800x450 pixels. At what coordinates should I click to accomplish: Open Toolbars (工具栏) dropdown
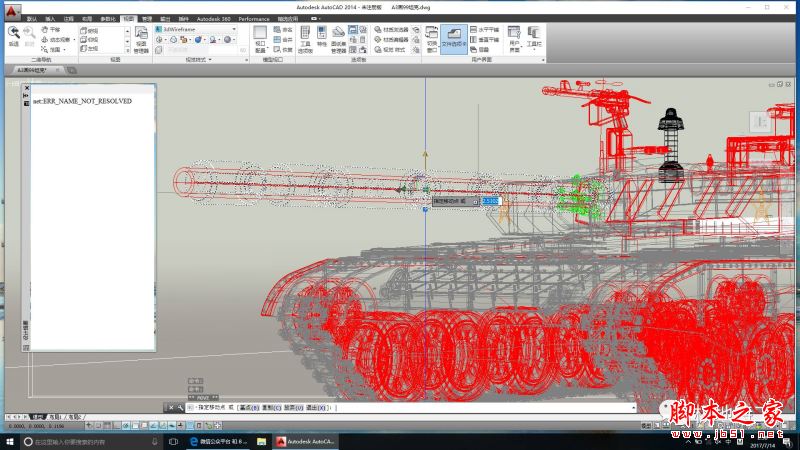(x=534, y=39)
